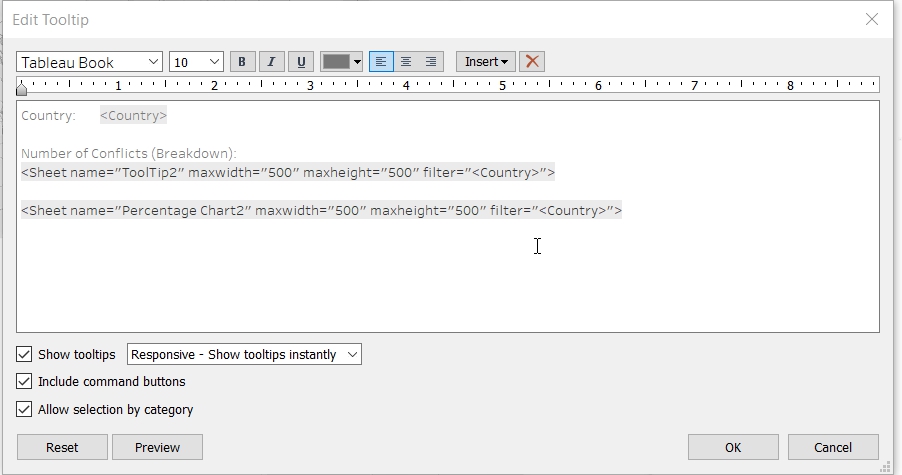This screenshot has height=475, width=902.
Task: Click the Preview button
Action: 157,447
